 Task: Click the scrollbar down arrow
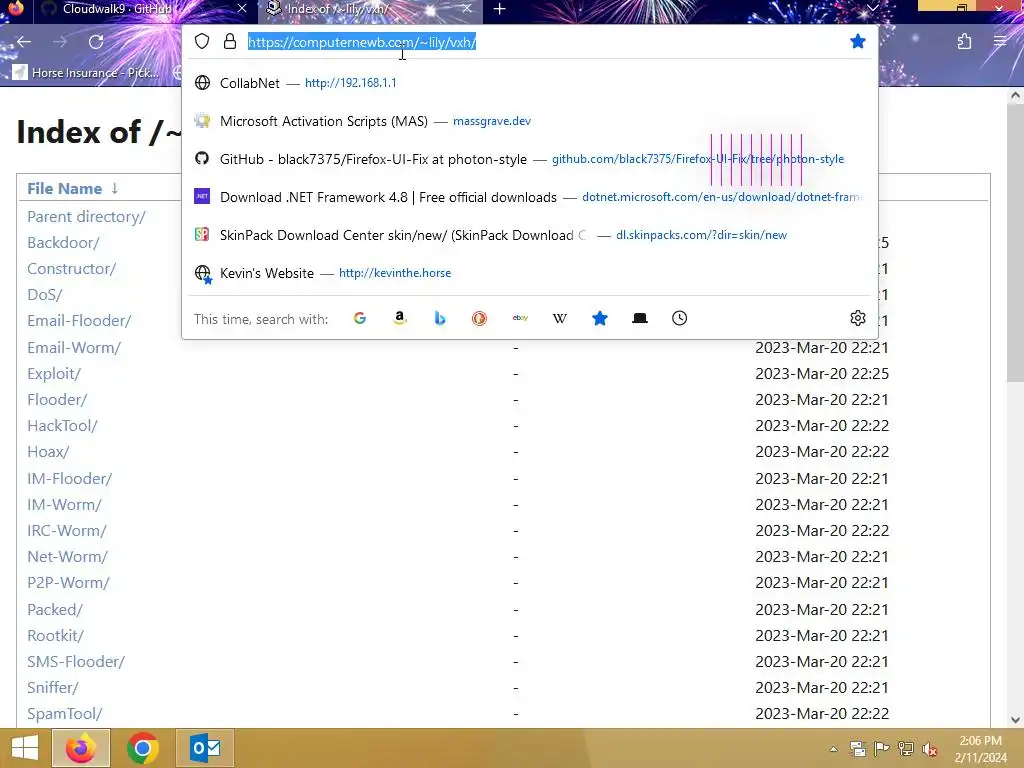(x=1015, y=720)
